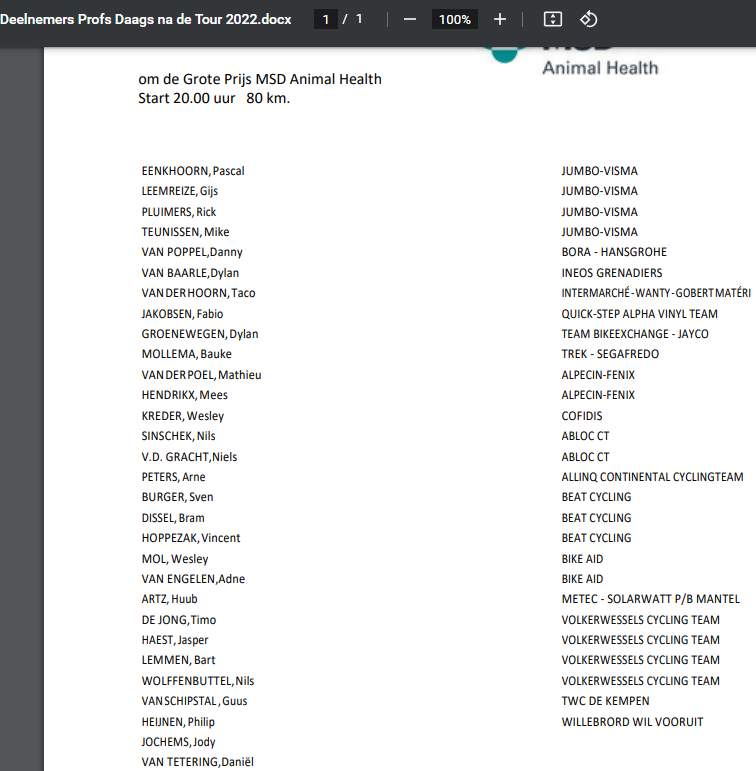Click rider name VAN POPPEL, Danny
Viewport: 756px width, 771px height.
tap(192, 252)
